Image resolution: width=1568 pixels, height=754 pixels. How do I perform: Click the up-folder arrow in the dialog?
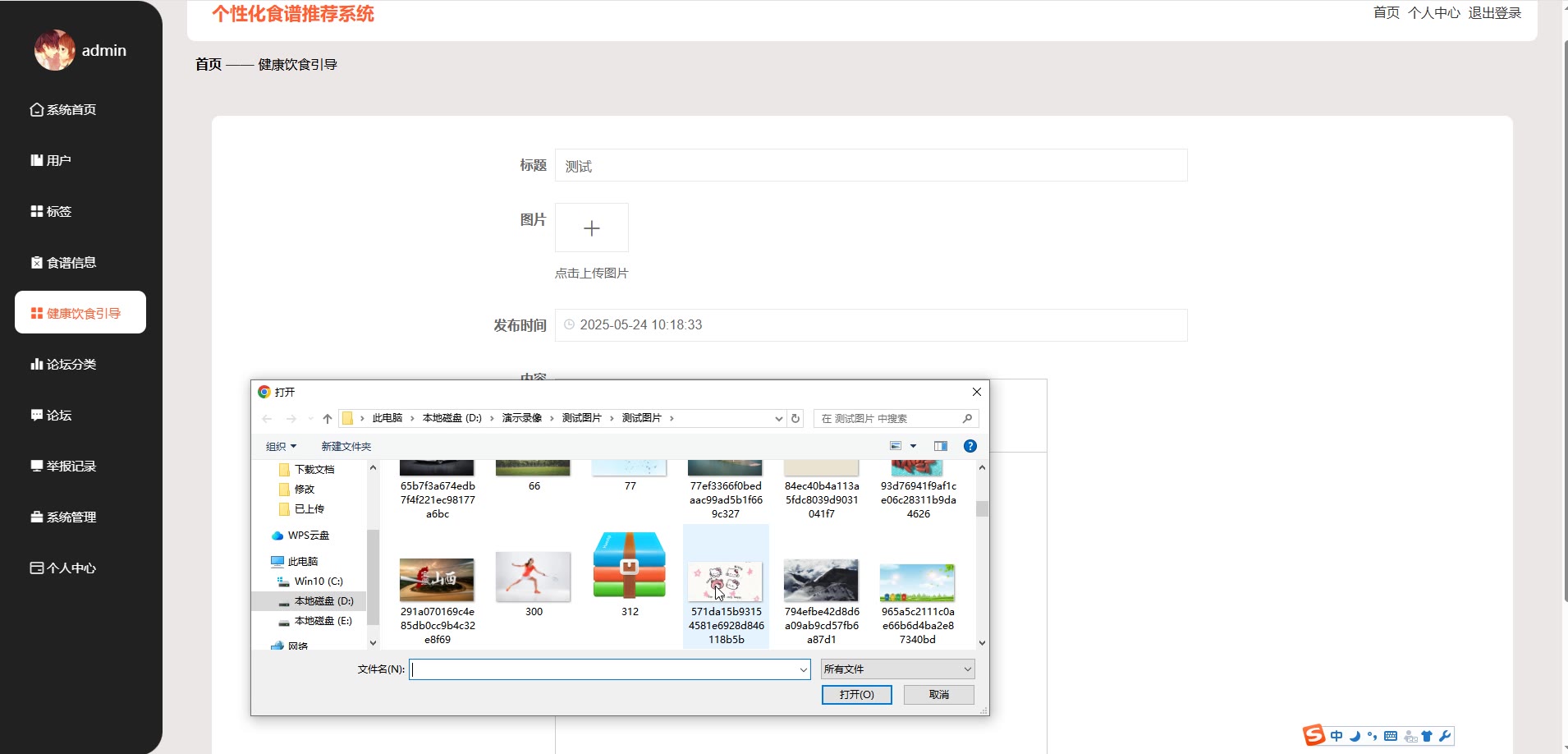pos(328,419)
